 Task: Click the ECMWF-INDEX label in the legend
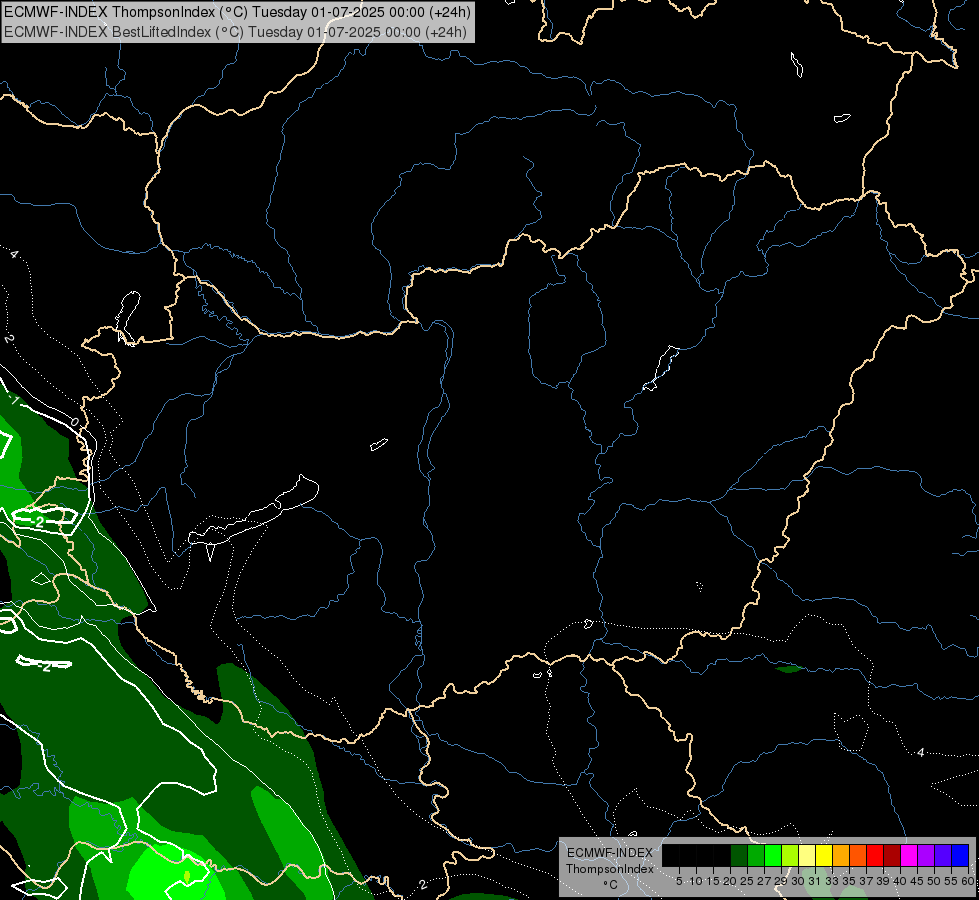tap(610, 853)
